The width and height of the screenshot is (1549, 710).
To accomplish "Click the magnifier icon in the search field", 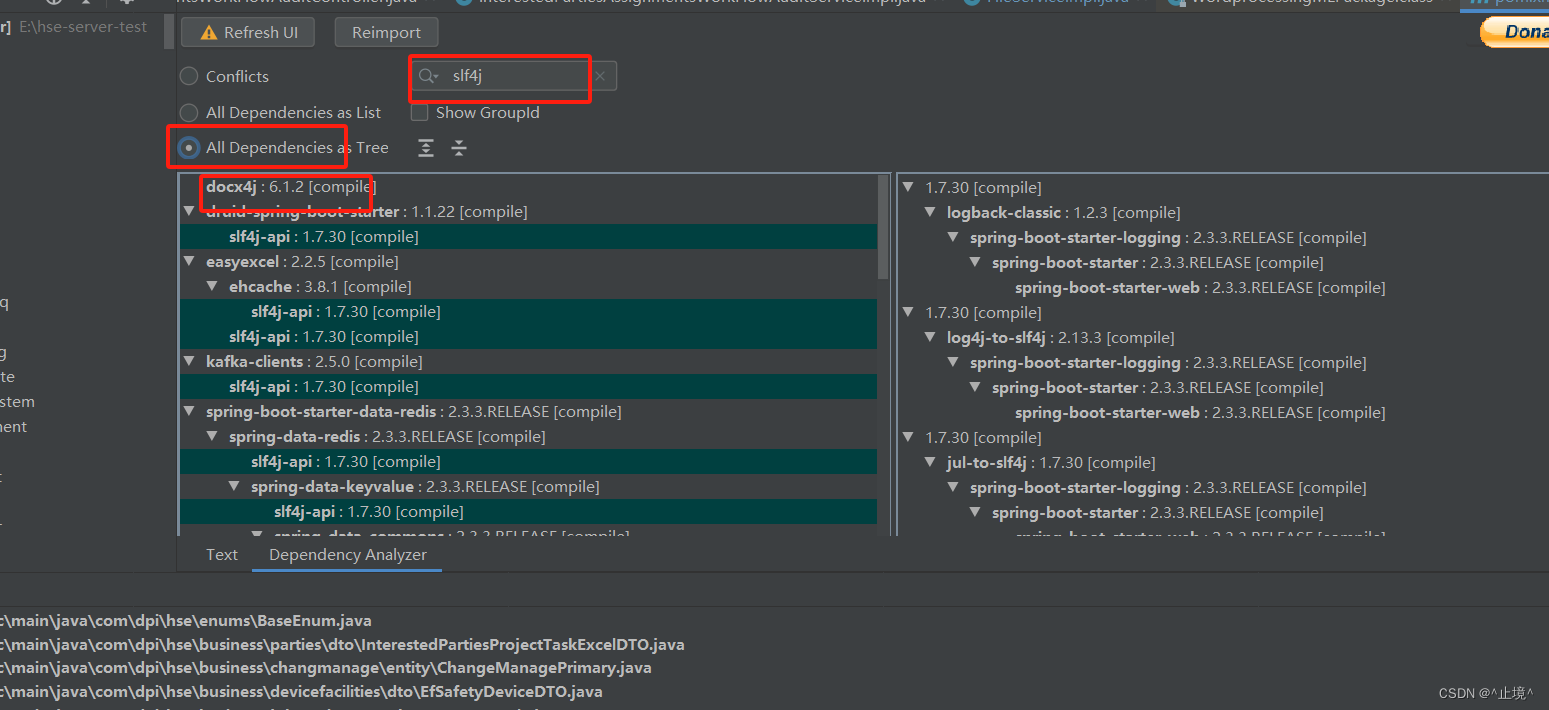I will point(428,76).
